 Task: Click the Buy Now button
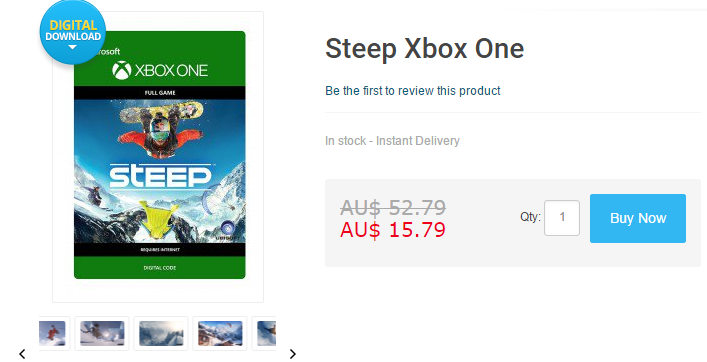pos(638,218)
